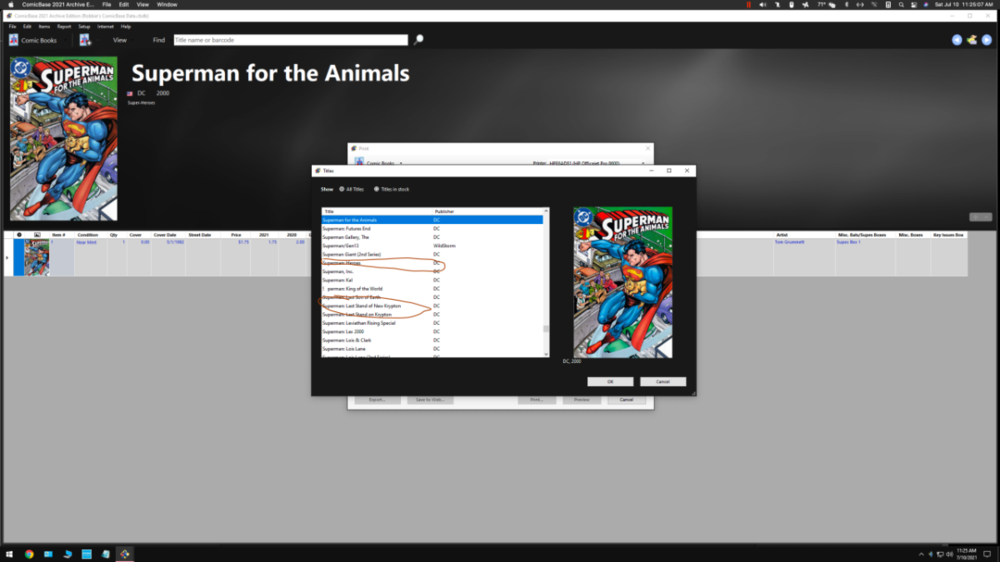
Task: Select Superman: Futures End in the list
Action: pos(432,228)
